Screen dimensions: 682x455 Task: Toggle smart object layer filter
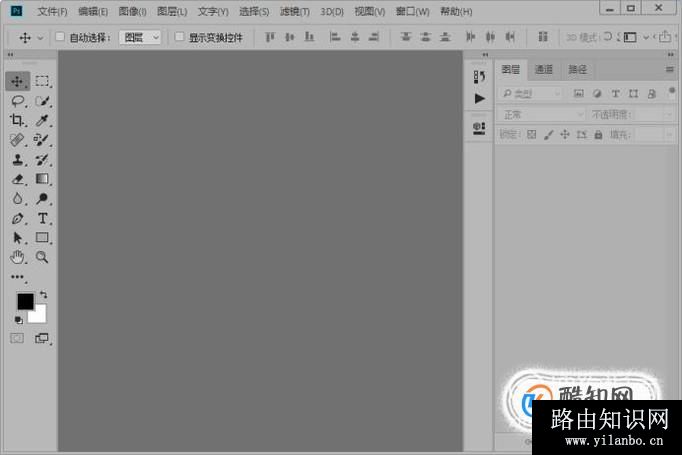(652, 93)
